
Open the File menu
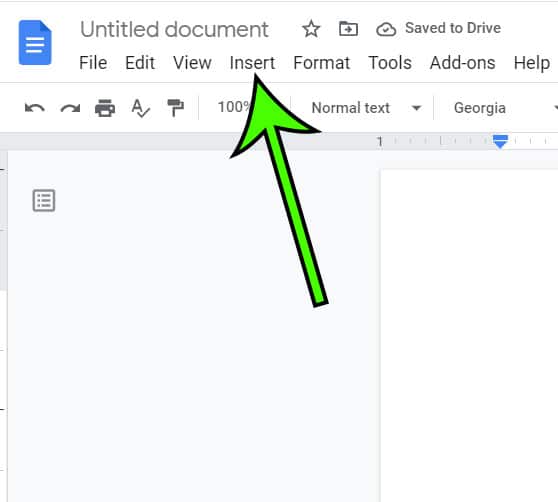coord(93,63)
